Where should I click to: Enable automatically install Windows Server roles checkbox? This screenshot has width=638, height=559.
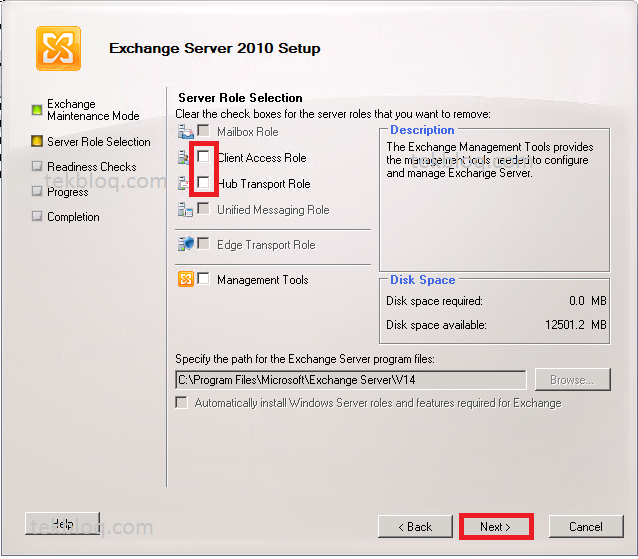[x=181, y=402]
